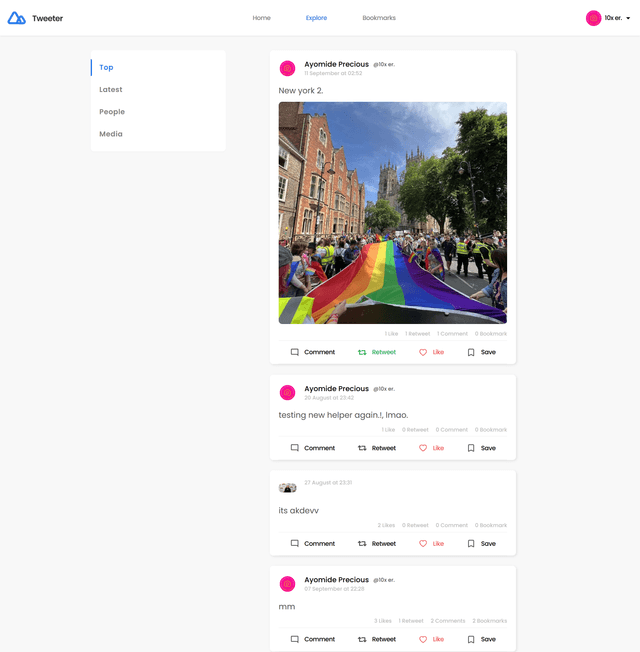640x652 pixels.
Task: Click '2 Comments' count on 'mm' post
Action: tap(448, 621)
